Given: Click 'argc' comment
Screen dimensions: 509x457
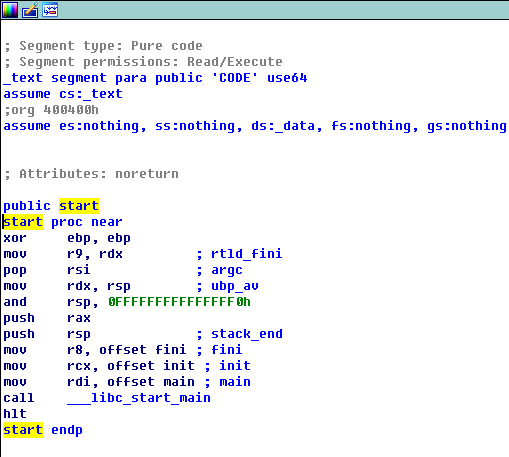Looking at the screenshot, I should tap(227, 270).
